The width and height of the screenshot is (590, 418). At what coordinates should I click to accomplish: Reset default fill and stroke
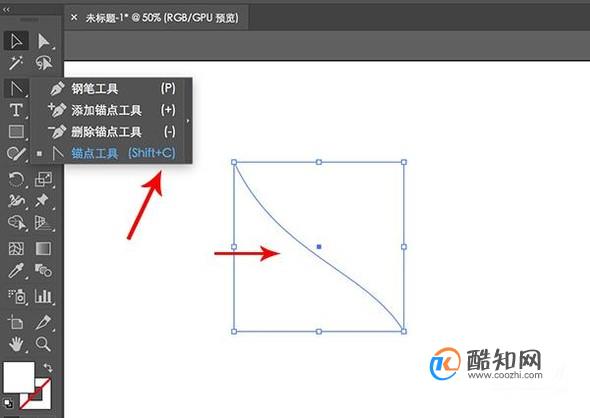point(8,403)
